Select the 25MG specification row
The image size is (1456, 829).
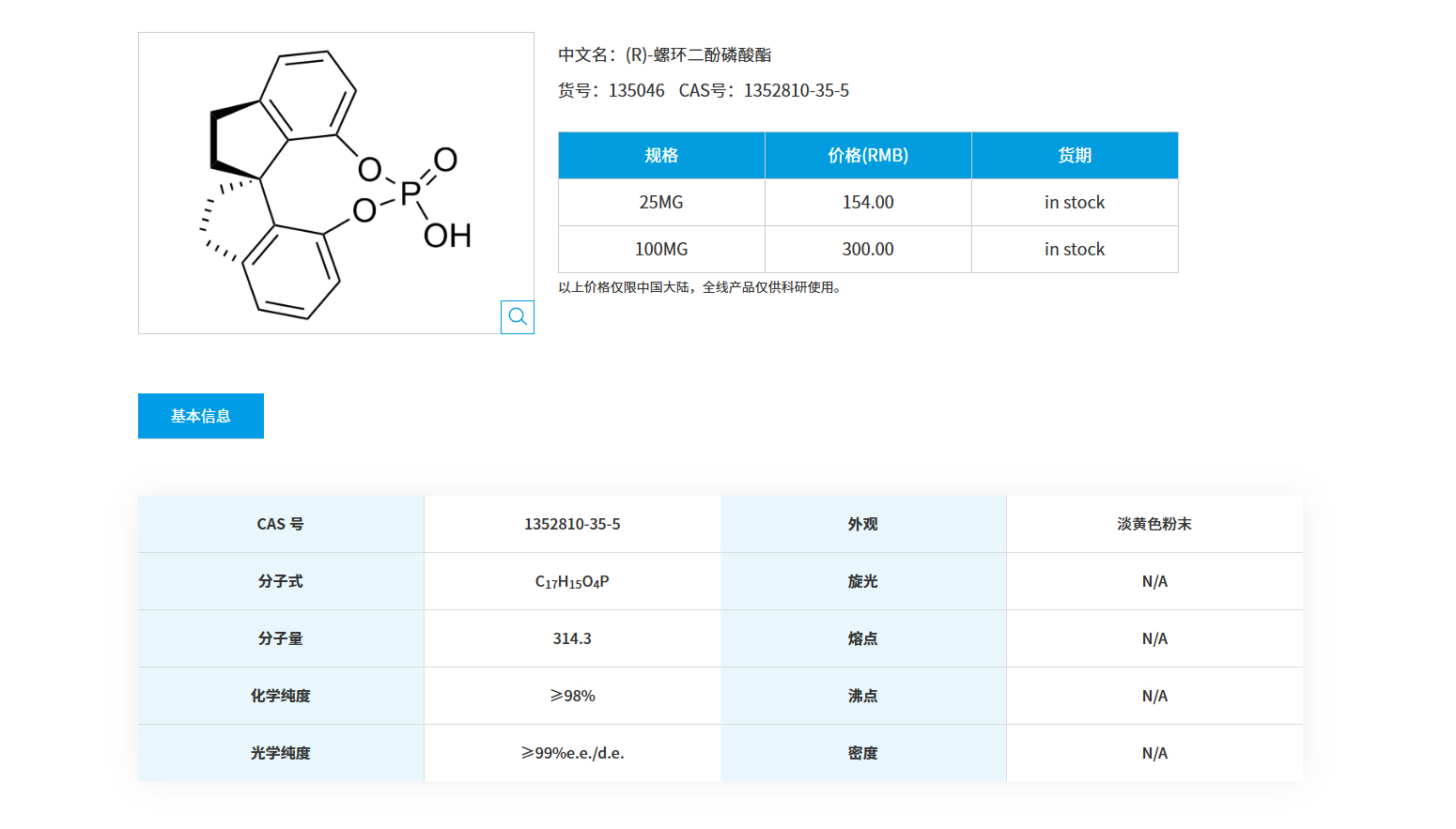(x=660, y=201)
